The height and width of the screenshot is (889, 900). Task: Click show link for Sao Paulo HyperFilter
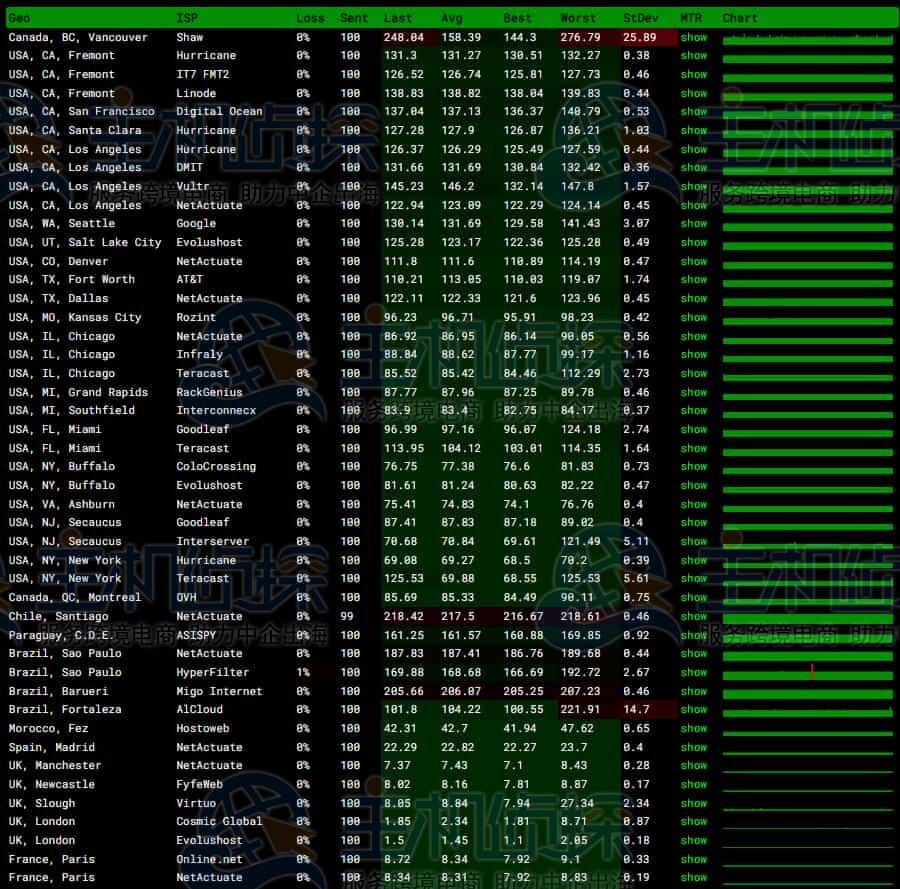pyautogui.click(x=693, y=672)
